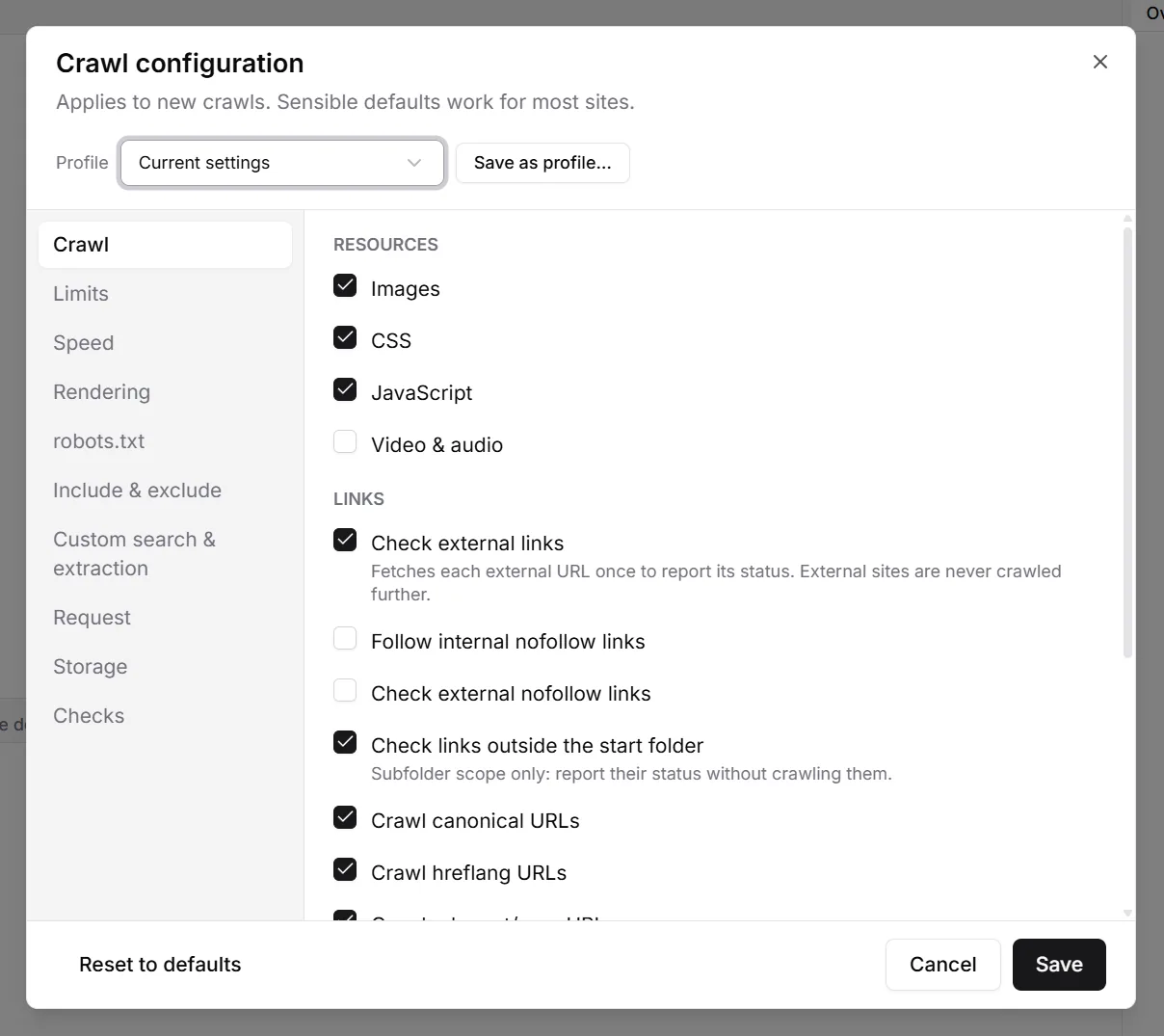Toggle Check external links checkbox

(345, 540)
